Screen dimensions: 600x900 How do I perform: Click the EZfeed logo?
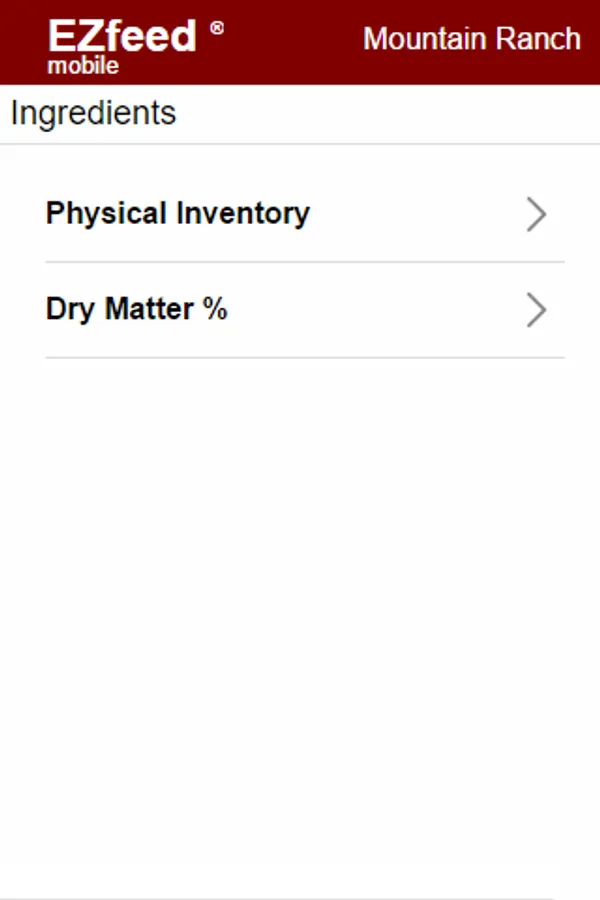point(122,38)
